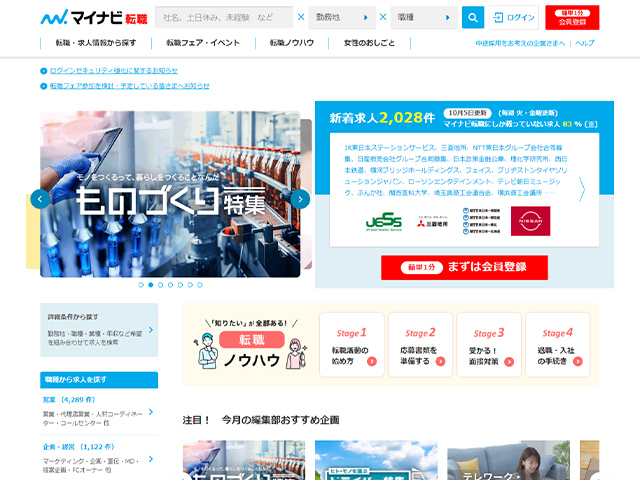Select fourth carousel dot indicator
640x480 pixels.
coord(170,285)
